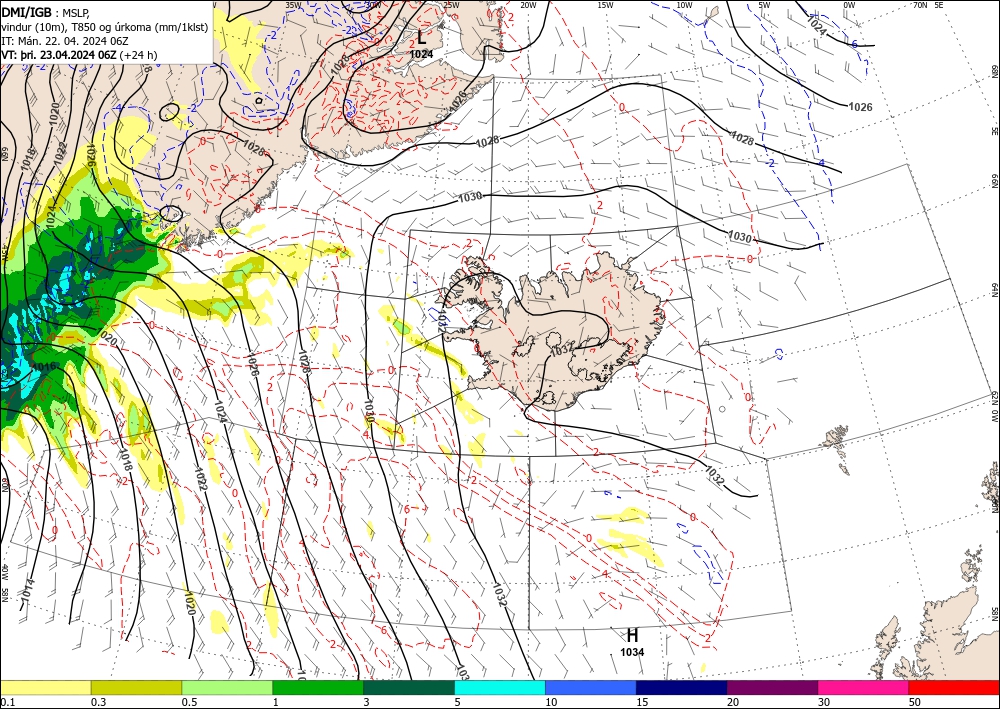Click the 'H' high pressure symbol
Image resolution: width=1000 pixels, height=709 pixels.
coord(632,635)
